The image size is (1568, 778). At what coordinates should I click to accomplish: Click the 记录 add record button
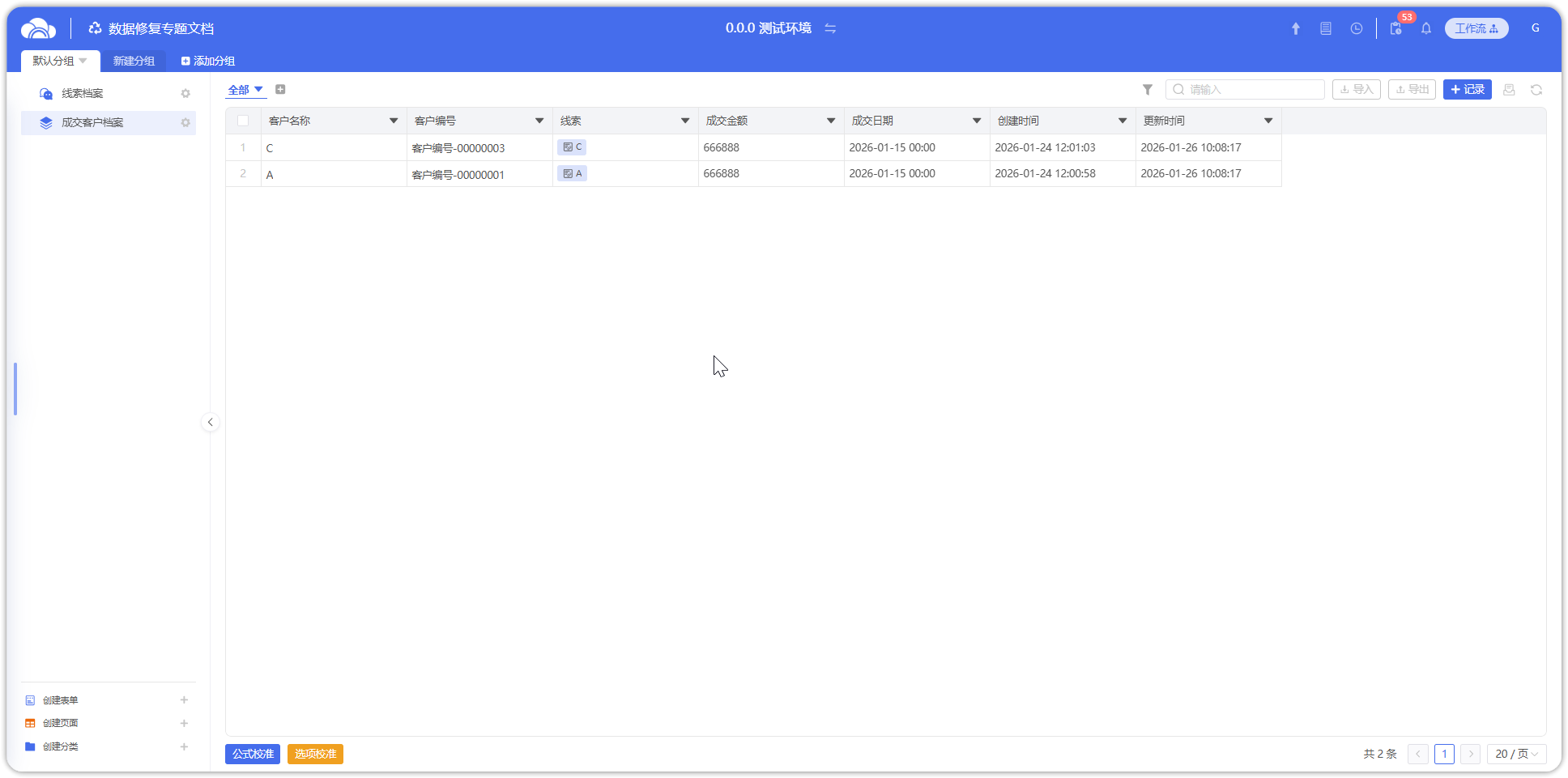point(1467,90)
